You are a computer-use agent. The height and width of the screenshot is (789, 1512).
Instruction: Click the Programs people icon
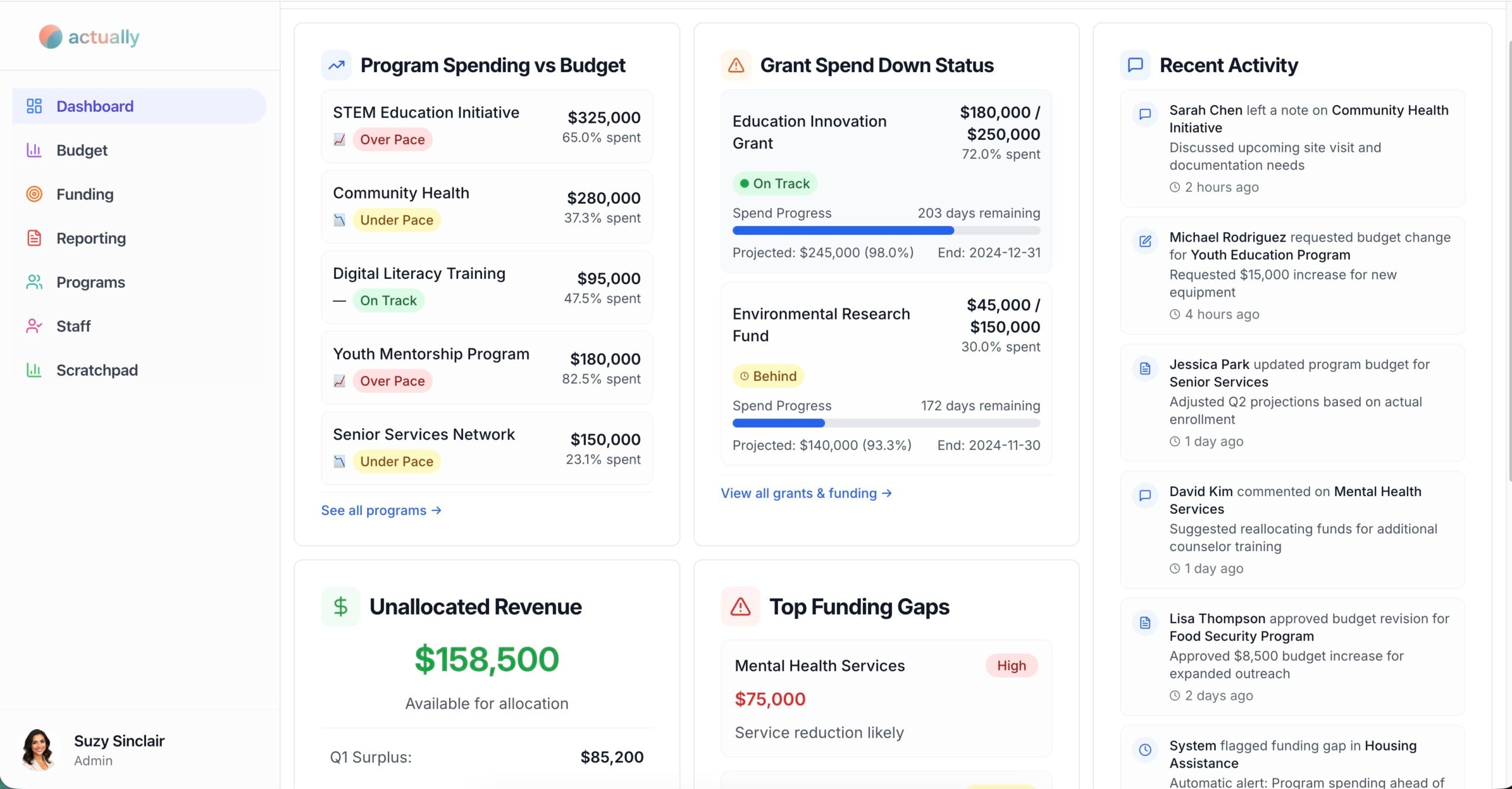[34, 282]
